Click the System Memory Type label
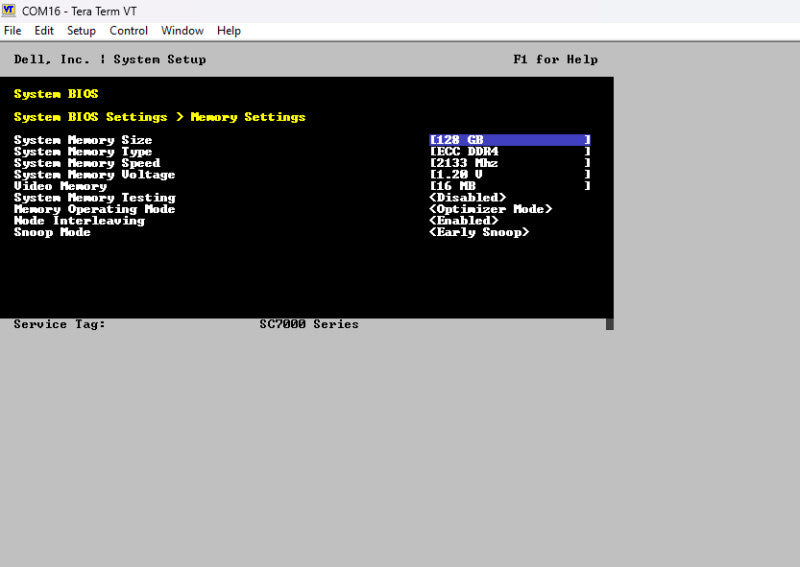The height and width of the screenshot is (567, 800). click(83, 152)
